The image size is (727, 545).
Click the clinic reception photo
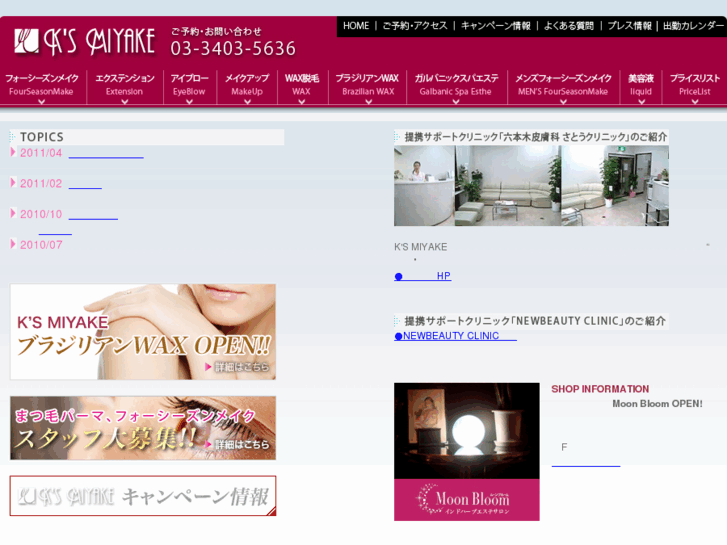(424, 186)
